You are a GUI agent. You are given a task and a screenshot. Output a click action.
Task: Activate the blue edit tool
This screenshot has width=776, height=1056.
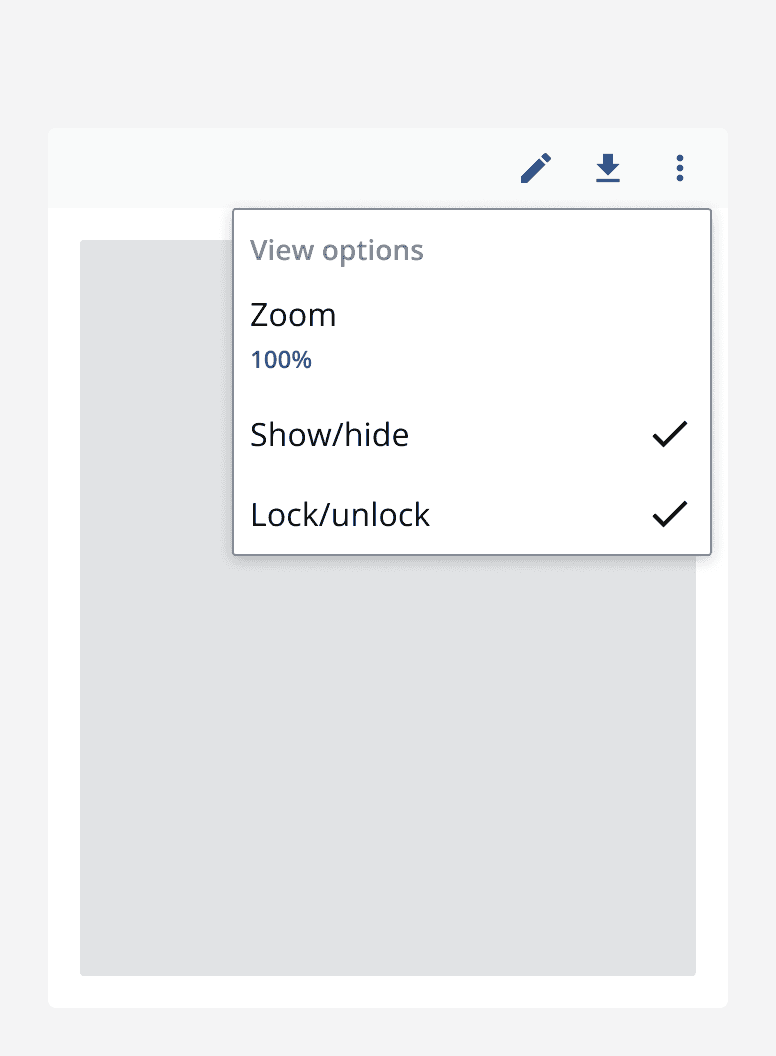pyautogui.click(x=536, y=168)
